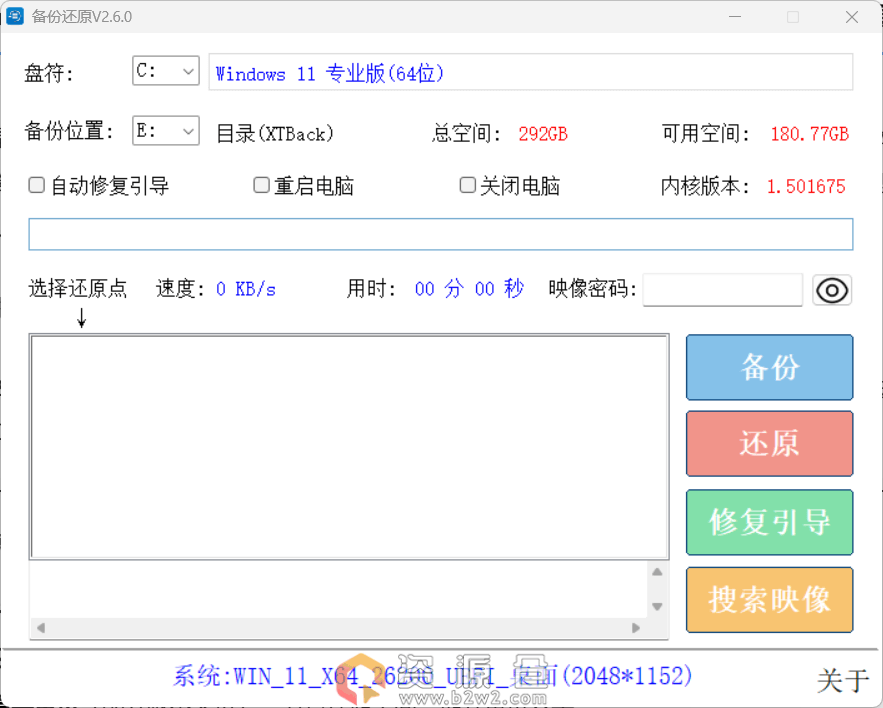
Task: Click the left scroll arrow of horizontal scrollbar
Action: point(41,628)
